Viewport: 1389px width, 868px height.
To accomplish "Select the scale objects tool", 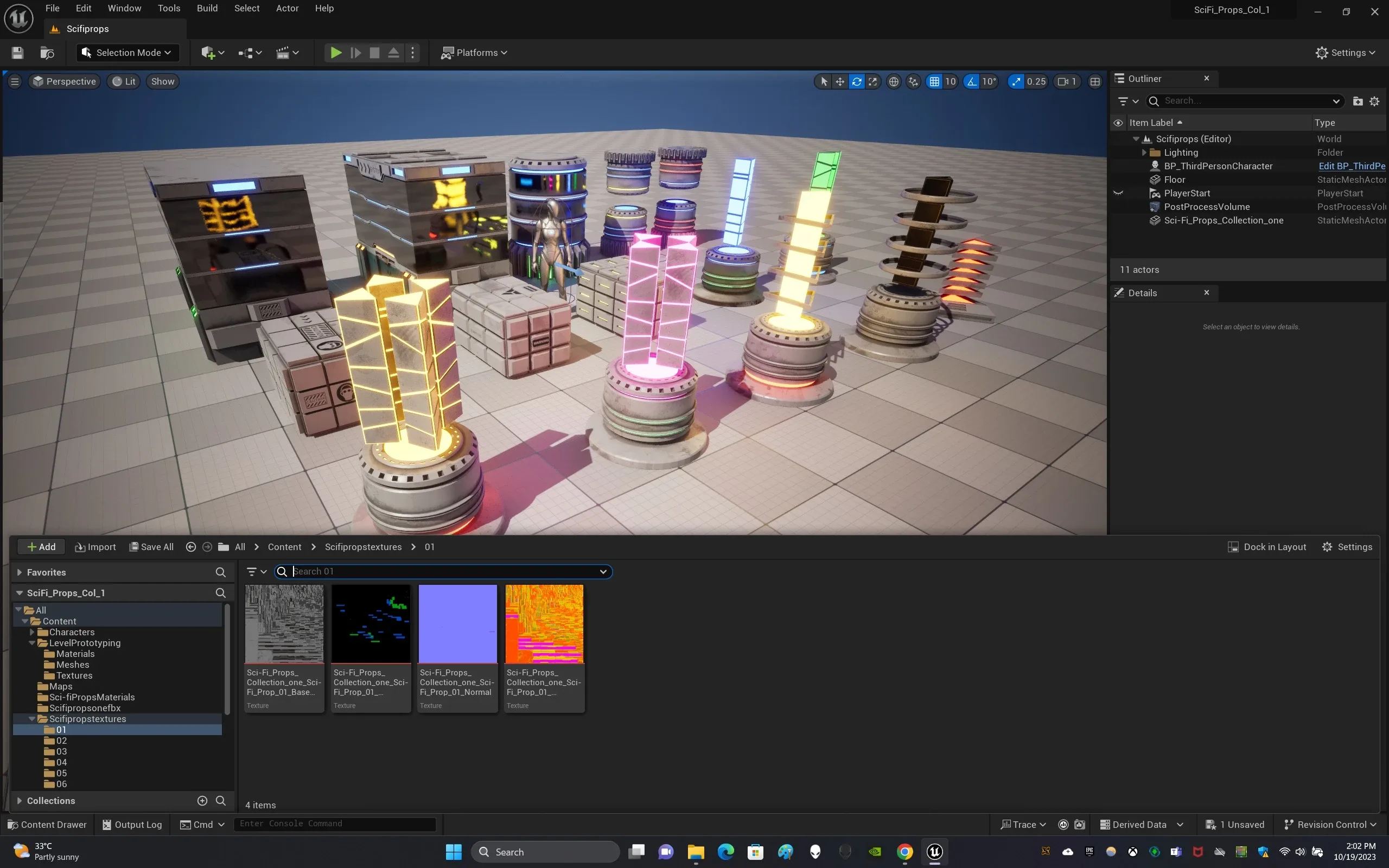I will pyautogui.click(x=872, y=81).
